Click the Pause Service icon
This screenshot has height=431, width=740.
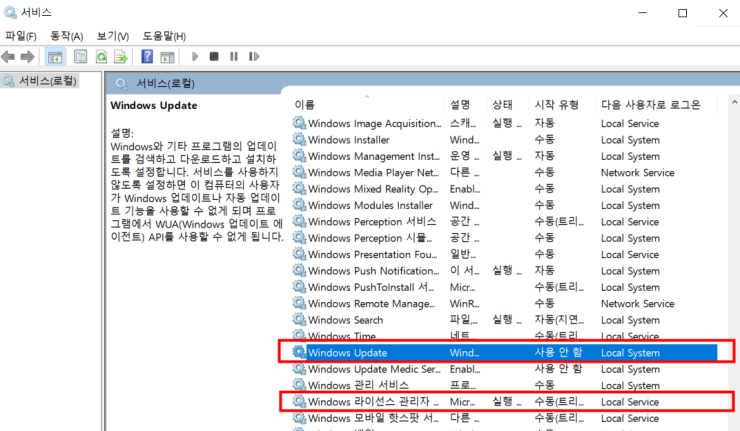click(x=234, y=57)
